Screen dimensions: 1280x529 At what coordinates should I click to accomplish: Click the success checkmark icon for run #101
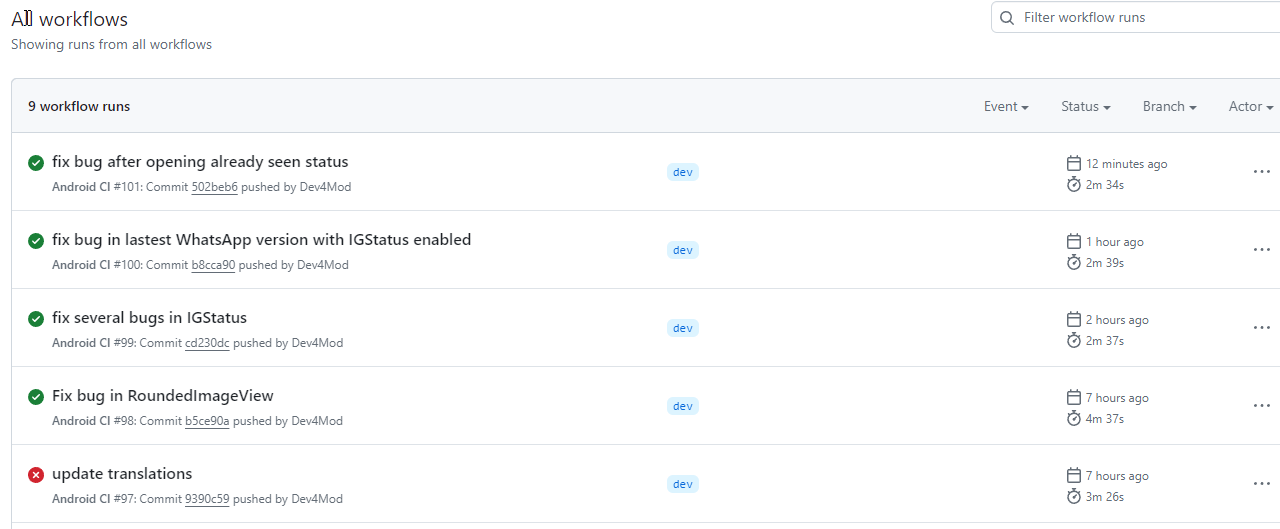(x=36, y=163)
